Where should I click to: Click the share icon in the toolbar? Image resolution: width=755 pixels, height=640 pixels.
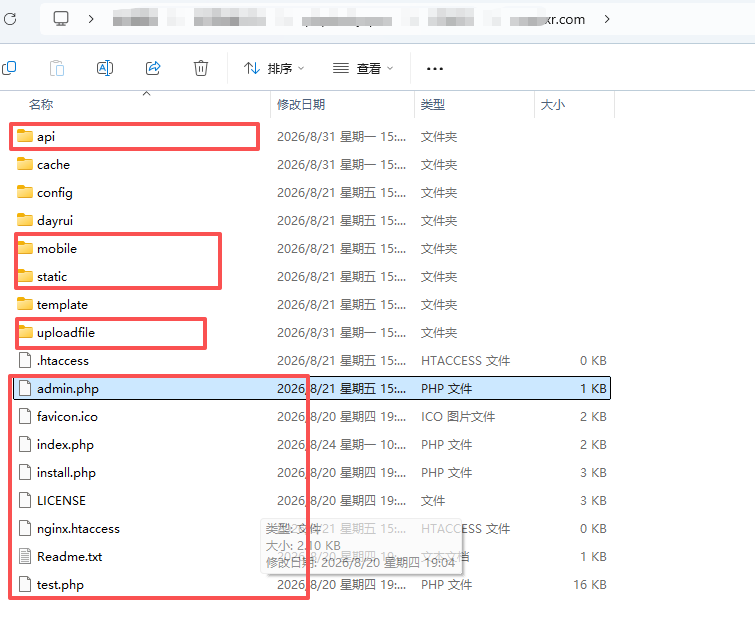click(x=153, y=68)
